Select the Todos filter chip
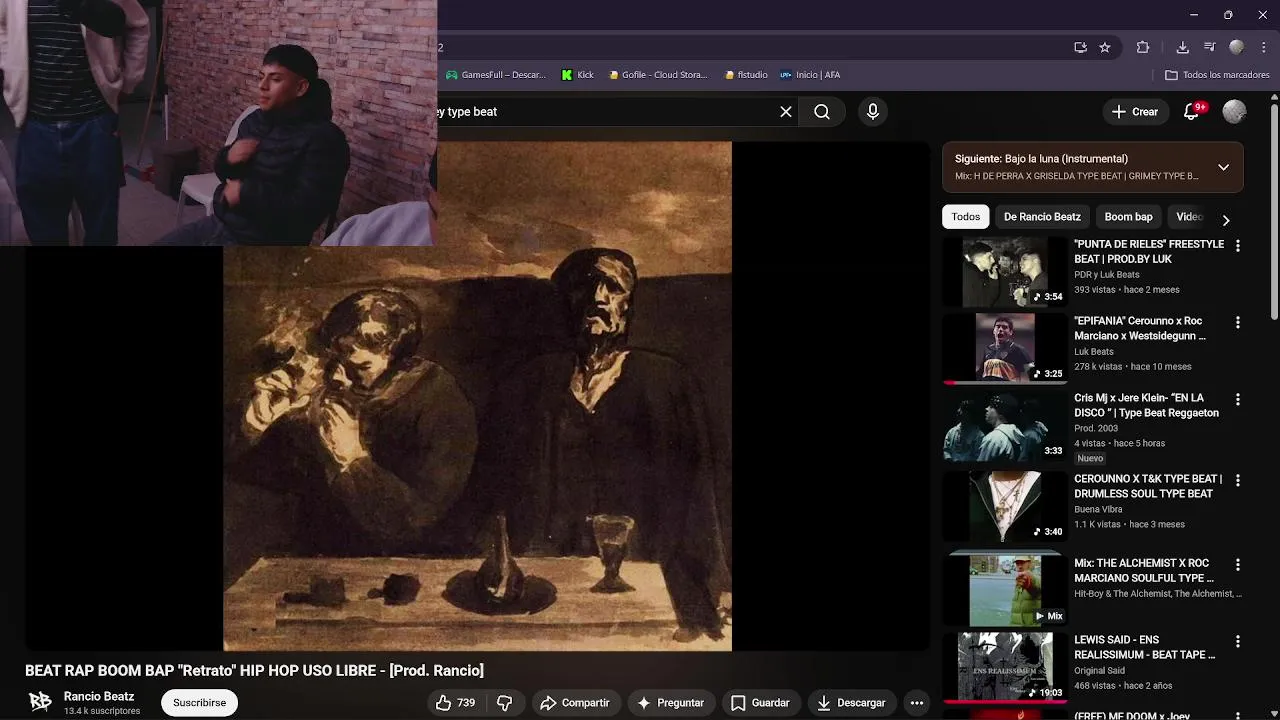Viewport: 1280px width, 720px height. (966, 217)
